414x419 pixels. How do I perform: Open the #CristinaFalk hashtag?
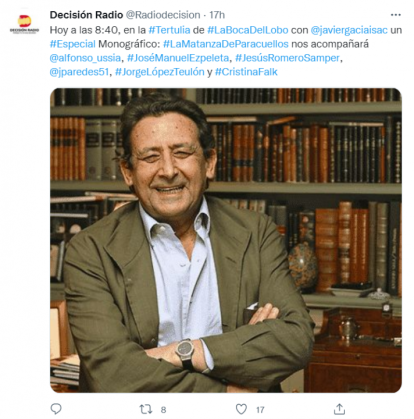point(246,72)
